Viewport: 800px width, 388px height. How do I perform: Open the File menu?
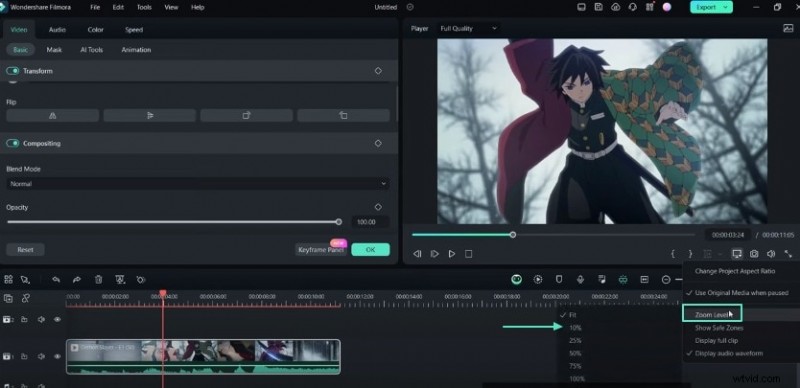[x=95, y=7]
